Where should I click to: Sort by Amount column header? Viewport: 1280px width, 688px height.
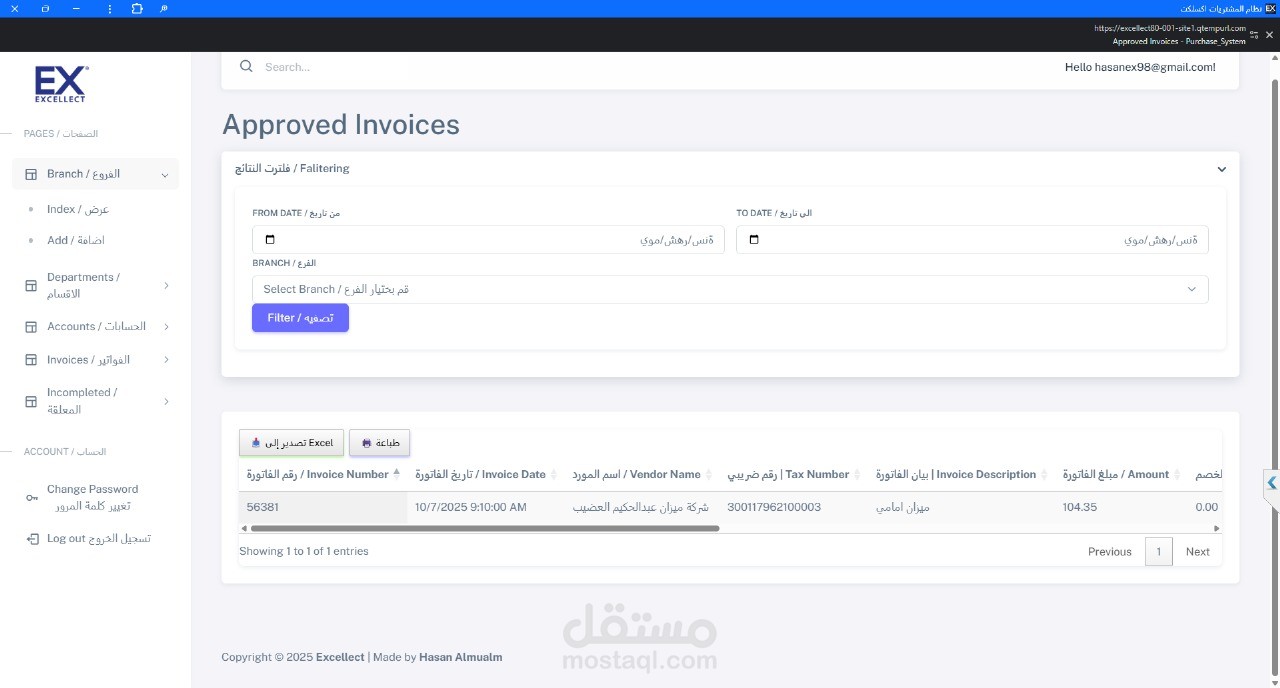tap(1120, 474)
